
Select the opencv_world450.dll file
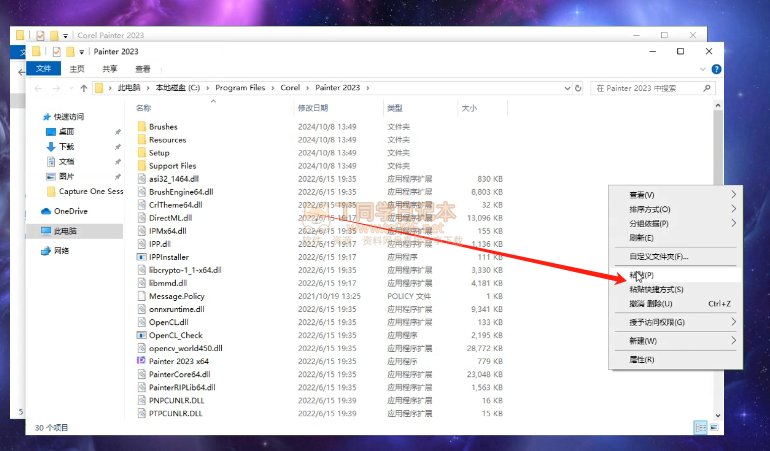click(186, 348)
